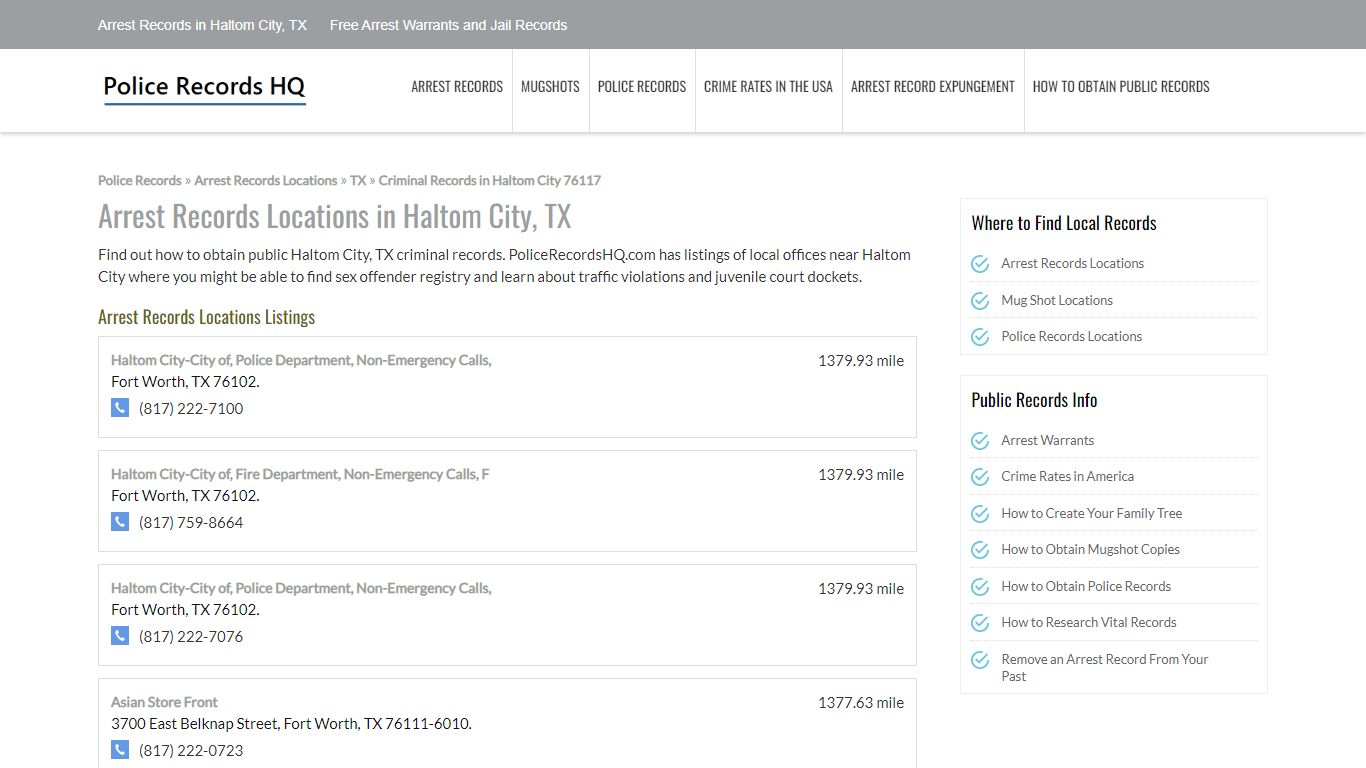Viewport: 1366px width, 768px height.
Task: Go to Crime Rates in the USA
Action: coord(768,87)
